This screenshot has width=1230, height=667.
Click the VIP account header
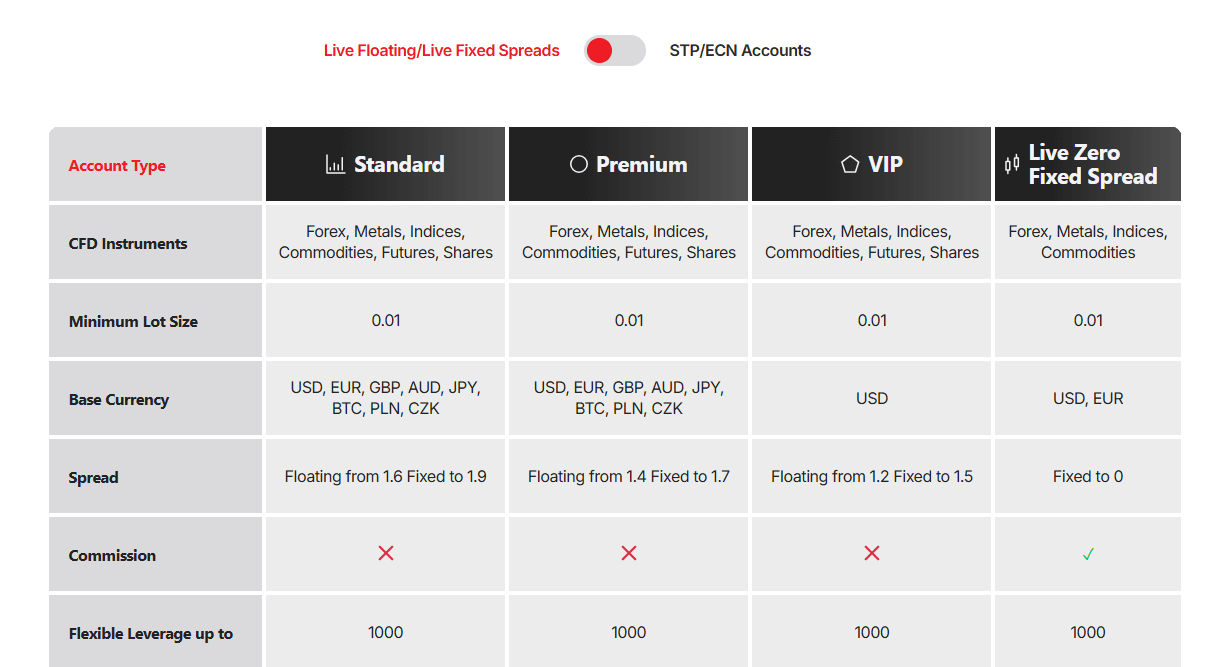[872, 164]
